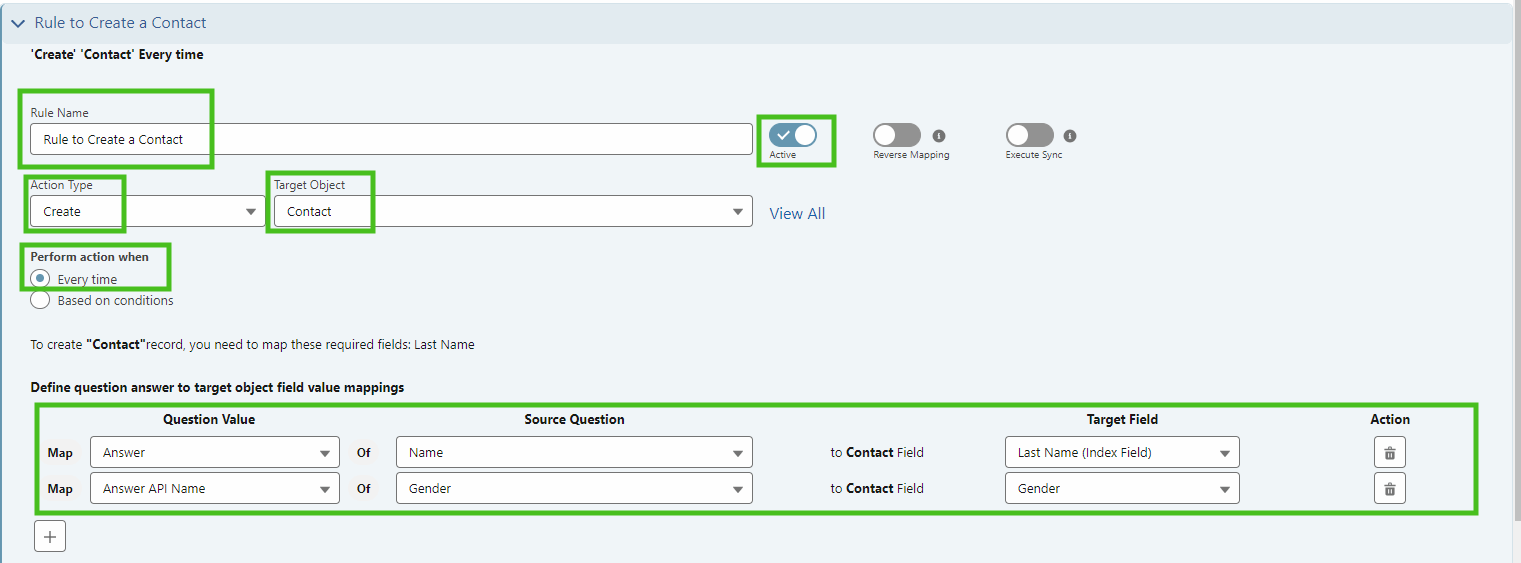The height and width of the screenshot is (563, 1521).
Task: Open the Answer API Name dropdown
Action: (x=215, y=489)
